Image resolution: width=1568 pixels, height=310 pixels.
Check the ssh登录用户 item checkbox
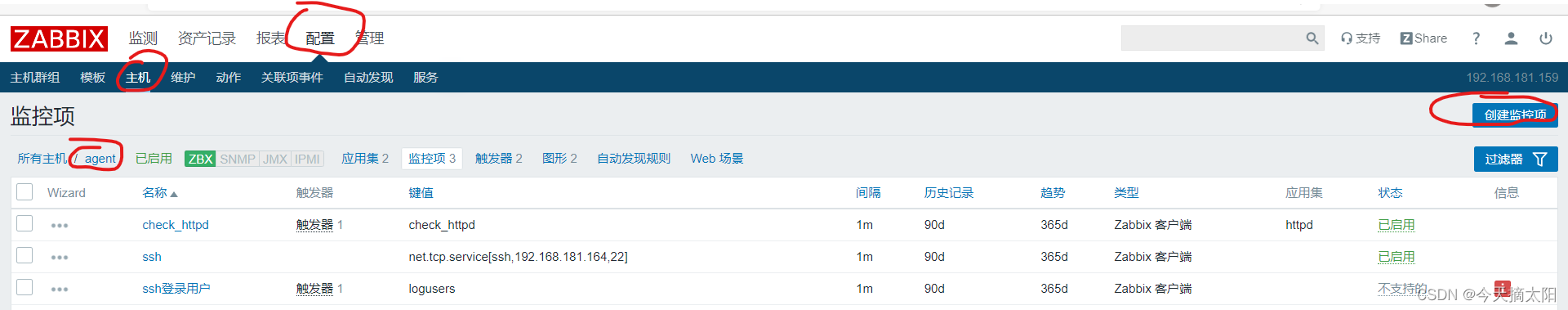click(24, 288)
